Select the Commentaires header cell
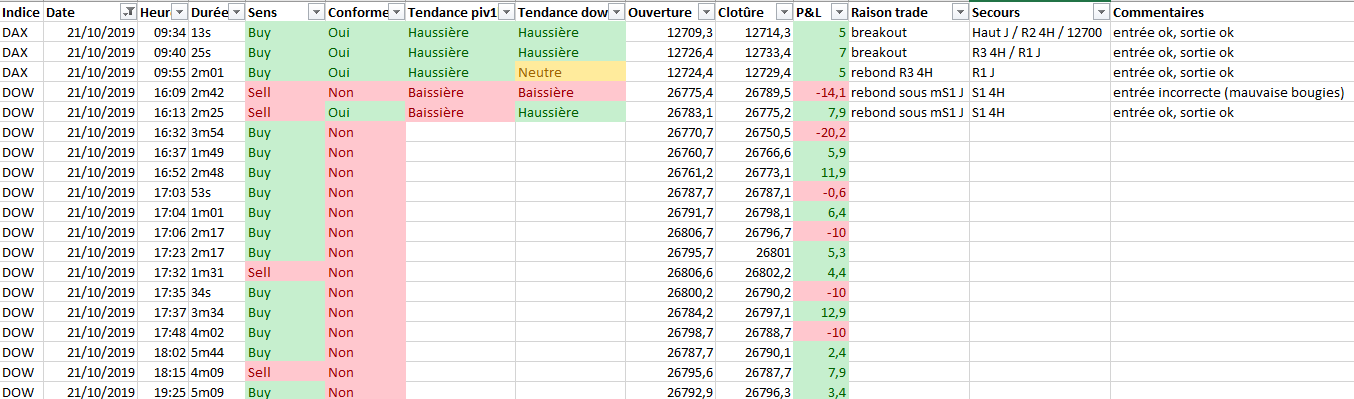The image size is (1354, 399). click(1232, 13)
